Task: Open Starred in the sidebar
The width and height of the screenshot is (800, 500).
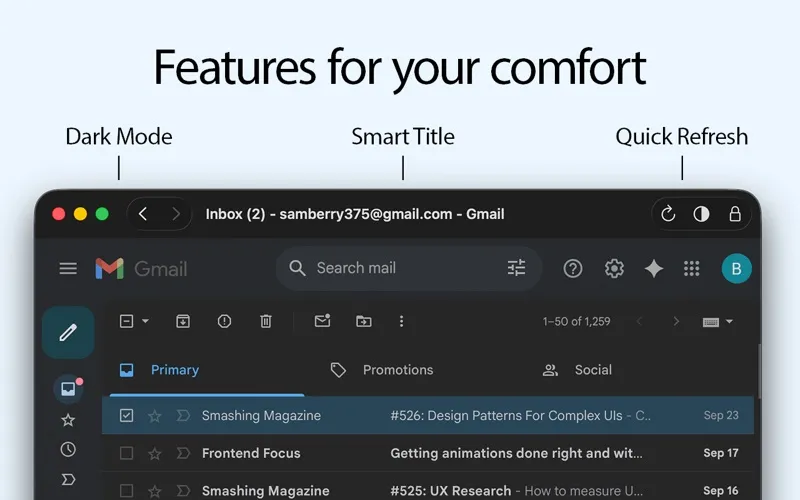Action: click(68, 420)
